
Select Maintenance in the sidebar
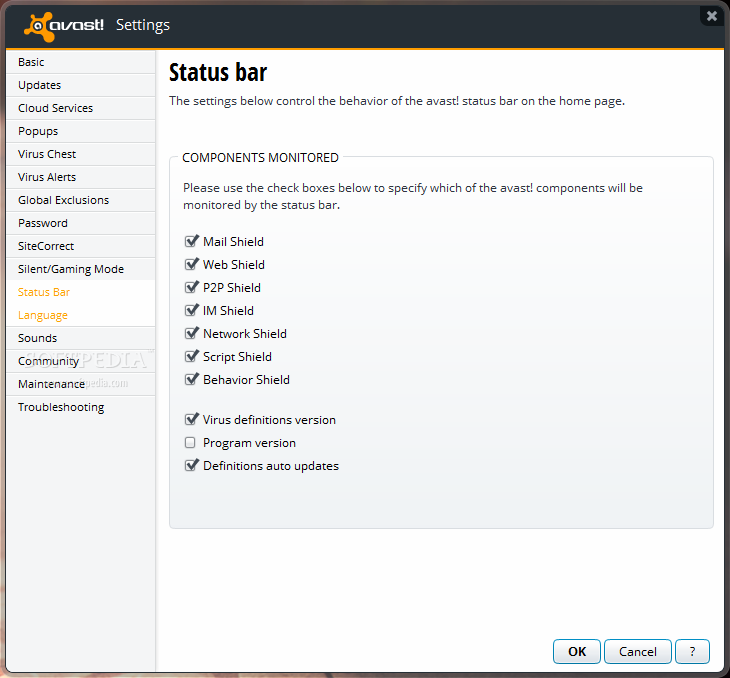pyautogui.click(x=81, y=384)
